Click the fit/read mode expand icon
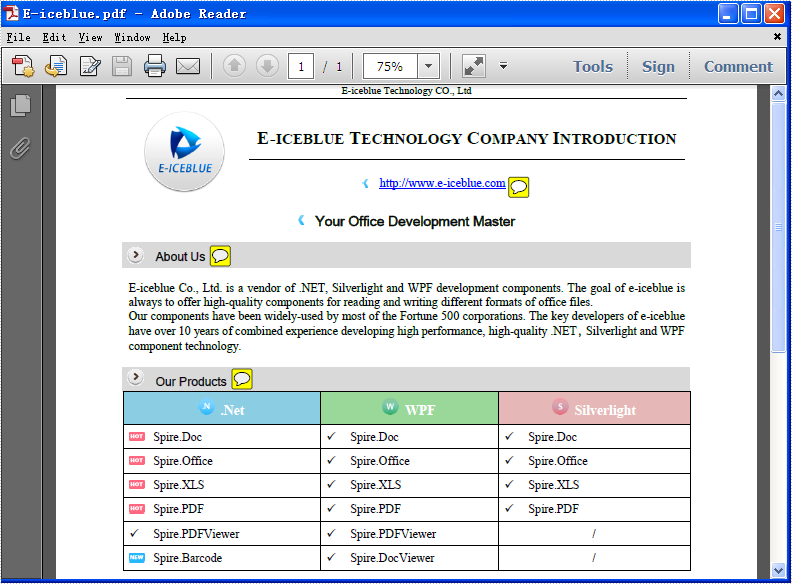The height and width of the screenshot is (584, 792). [474, 66]
